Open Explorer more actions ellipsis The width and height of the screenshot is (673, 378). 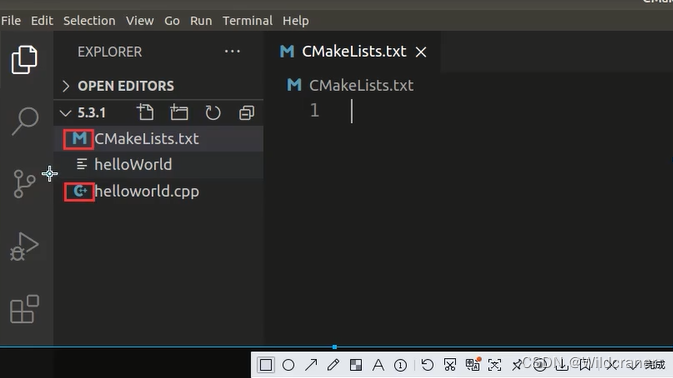[232, 51]
